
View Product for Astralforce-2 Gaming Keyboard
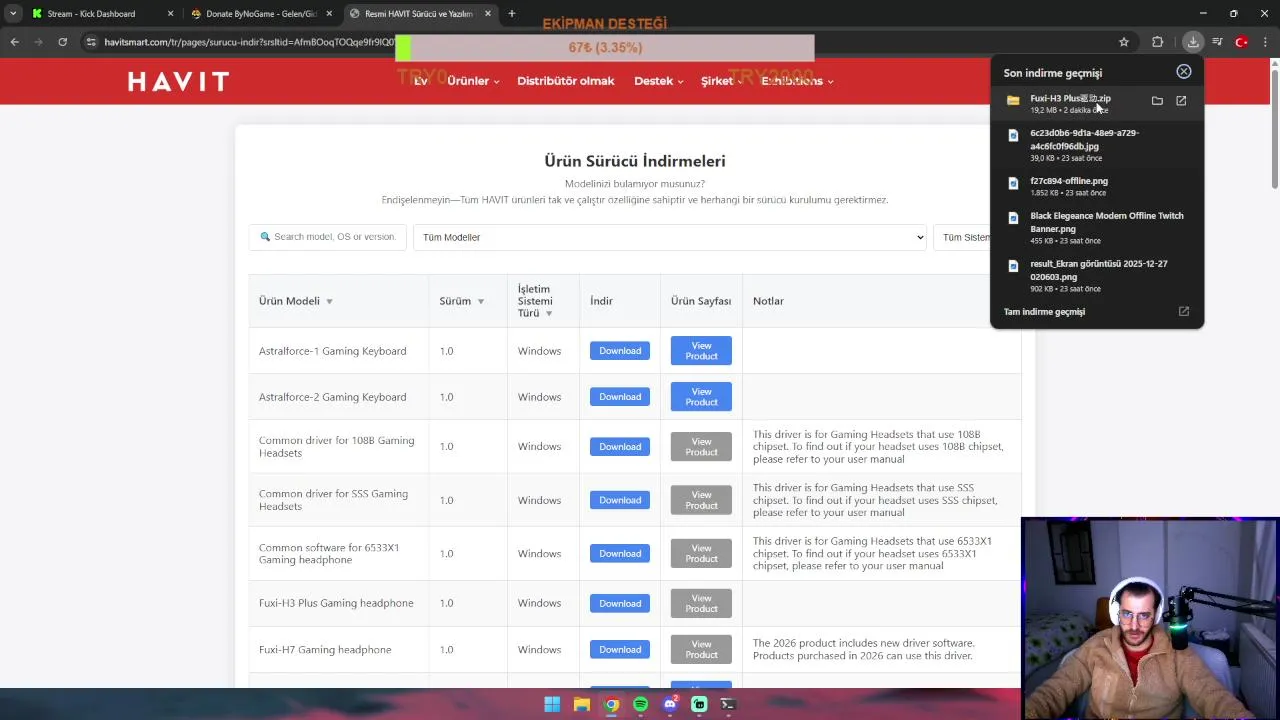[x=701, y=397]
